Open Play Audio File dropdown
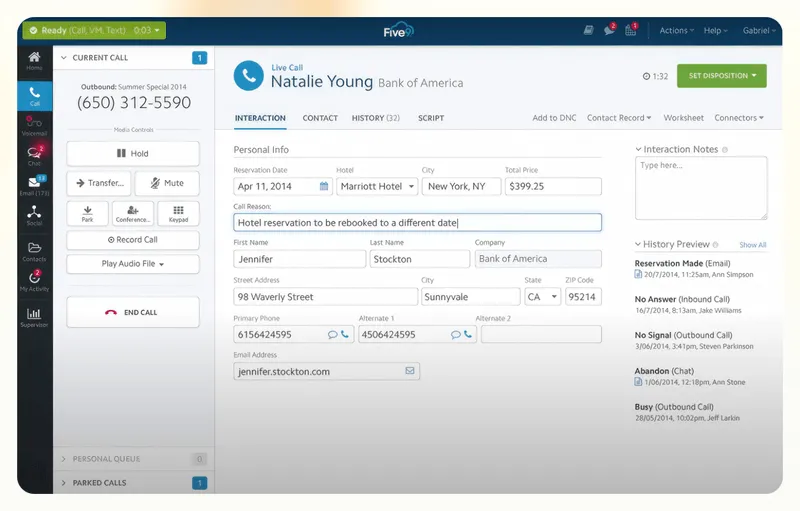The width and height of the screenshot is (800, 511). (x=133, y=264)
